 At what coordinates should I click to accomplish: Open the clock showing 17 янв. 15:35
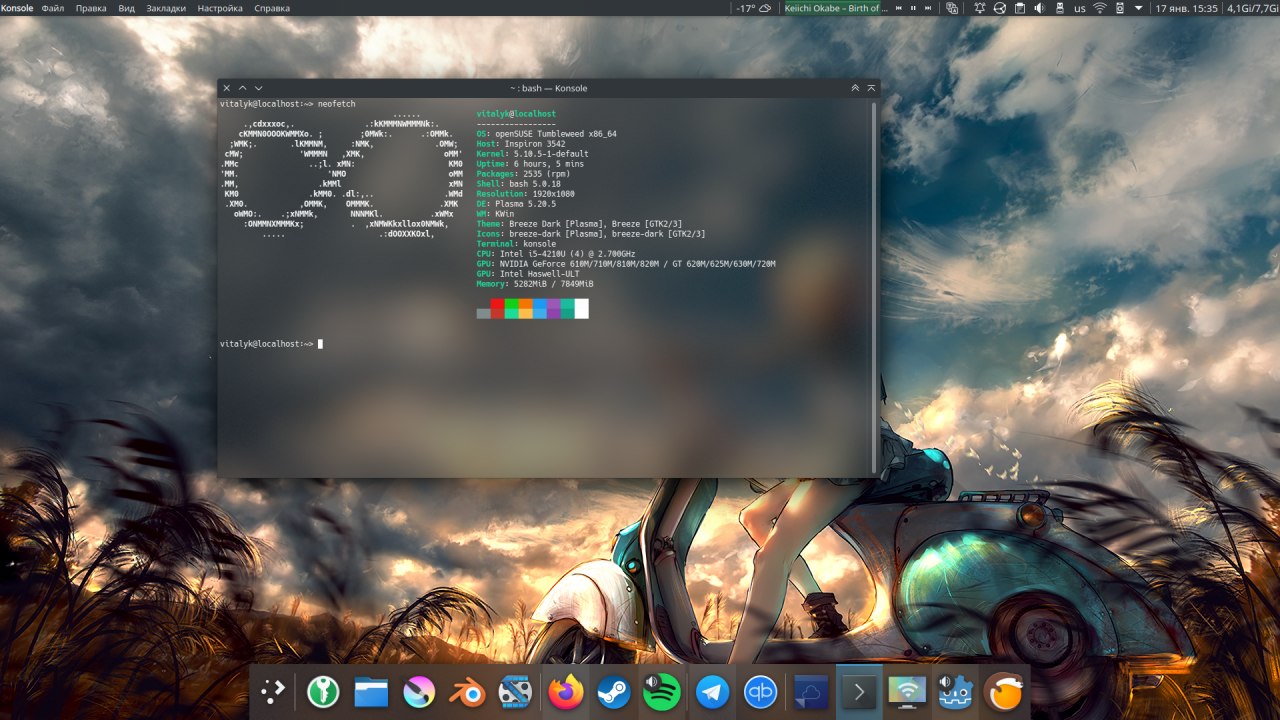click(x=1187, y=8)
